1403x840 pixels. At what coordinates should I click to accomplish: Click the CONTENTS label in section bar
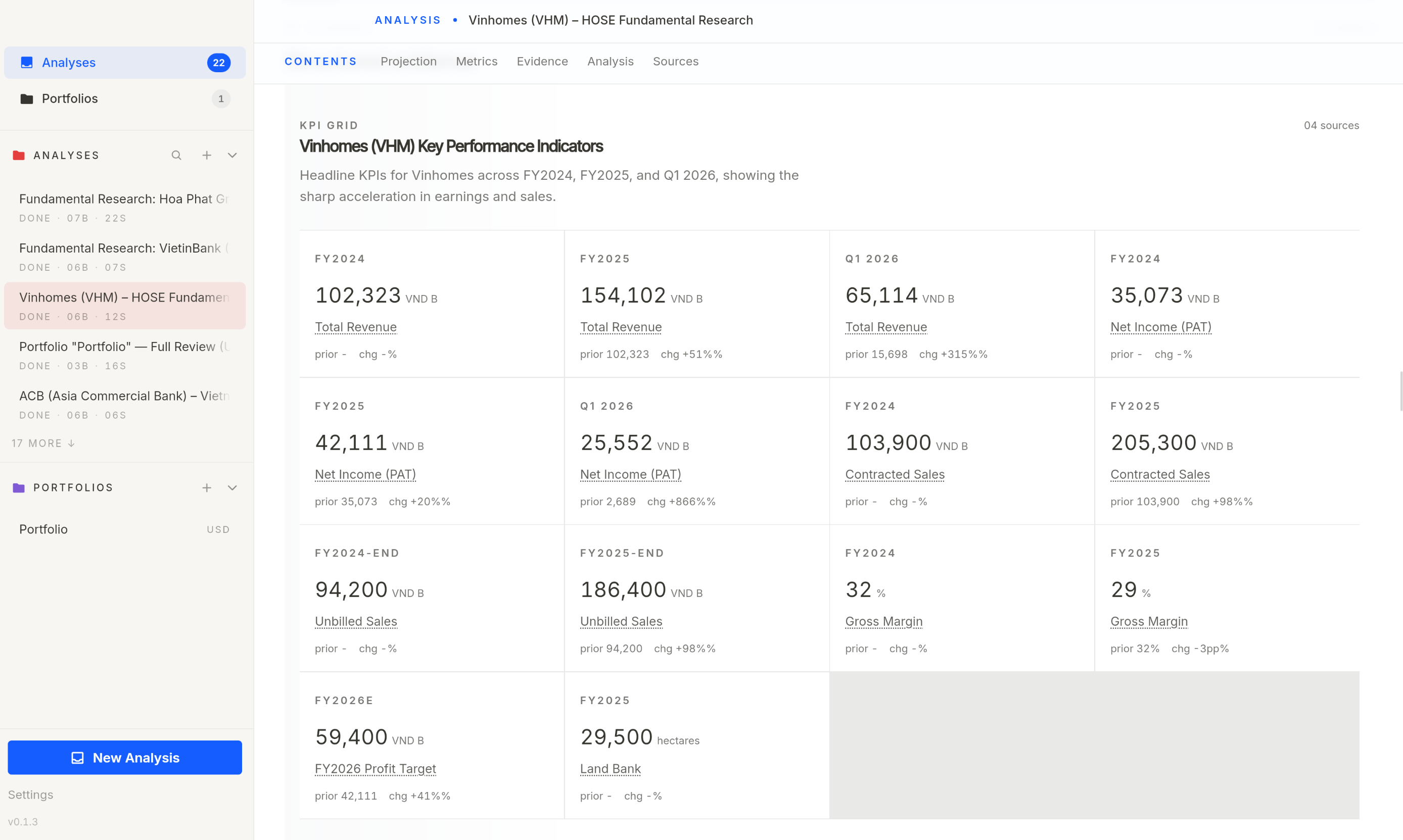[320, 61]
